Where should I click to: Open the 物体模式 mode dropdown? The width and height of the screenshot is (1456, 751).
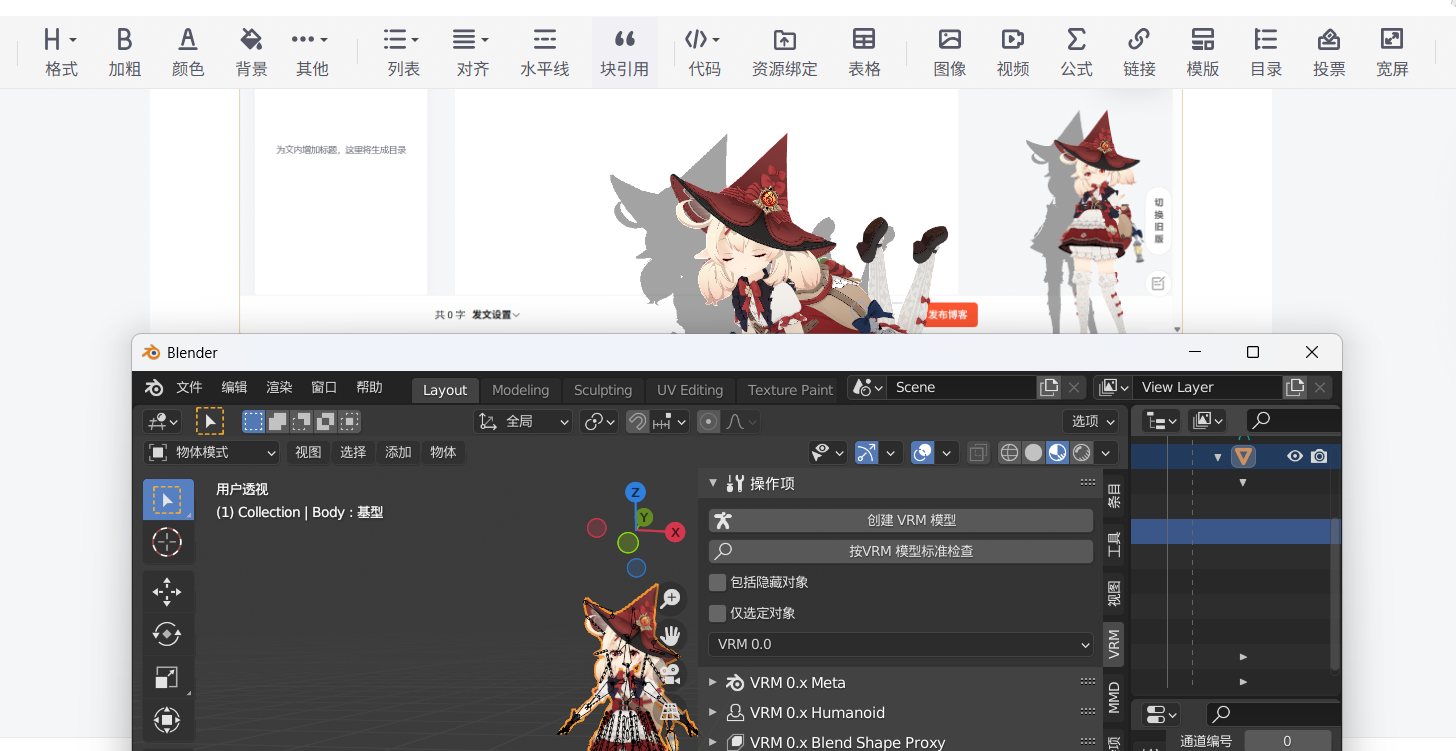click(214, 453)
